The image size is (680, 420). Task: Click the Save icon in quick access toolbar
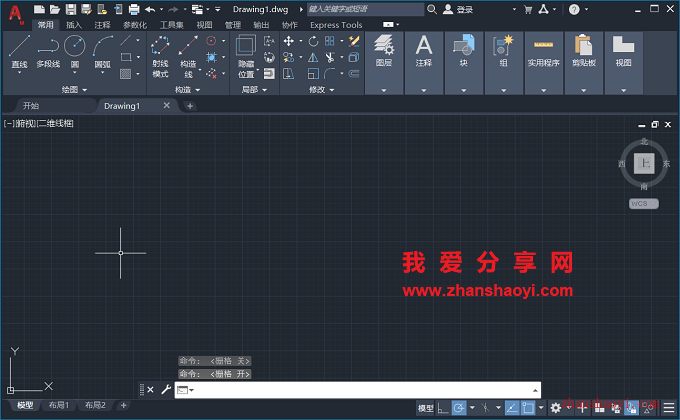point(71,9)
